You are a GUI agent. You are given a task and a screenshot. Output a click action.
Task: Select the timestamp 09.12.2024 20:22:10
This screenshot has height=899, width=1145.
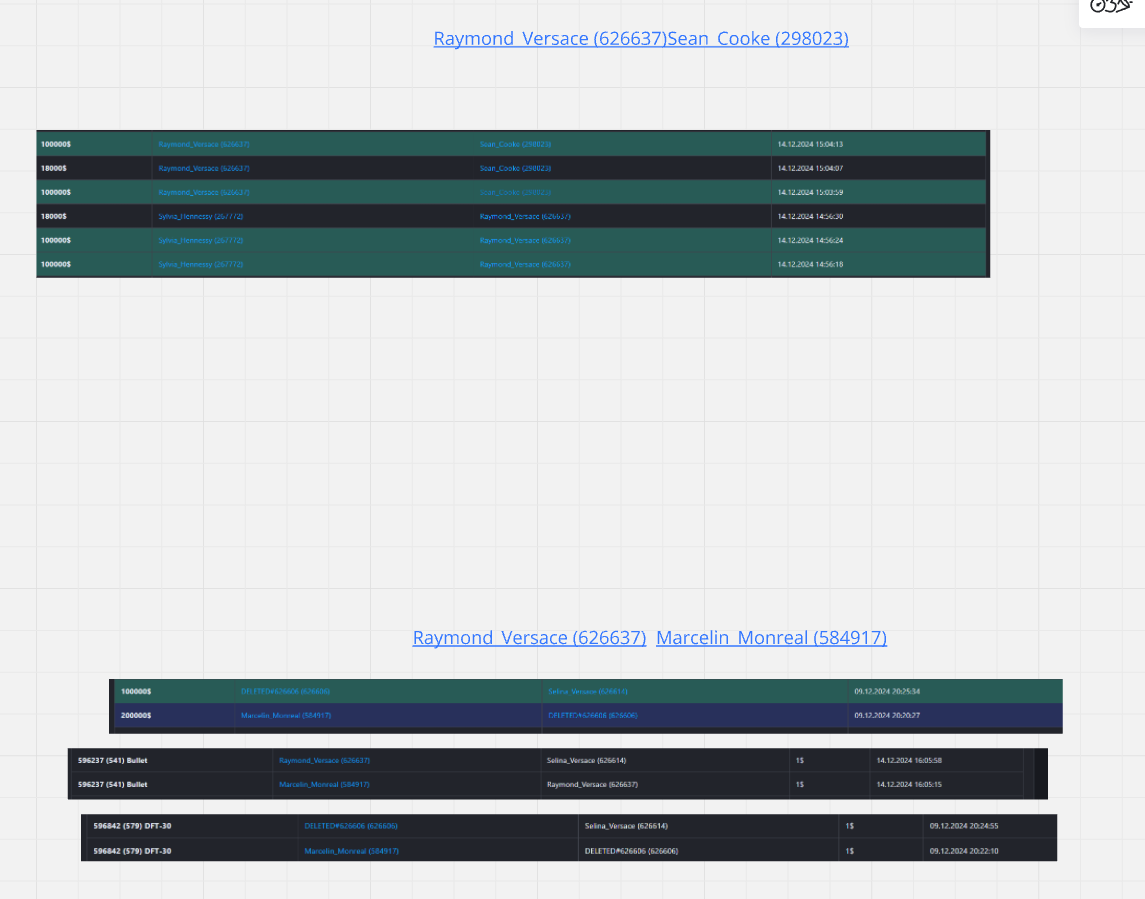click(x=964, y=851)
